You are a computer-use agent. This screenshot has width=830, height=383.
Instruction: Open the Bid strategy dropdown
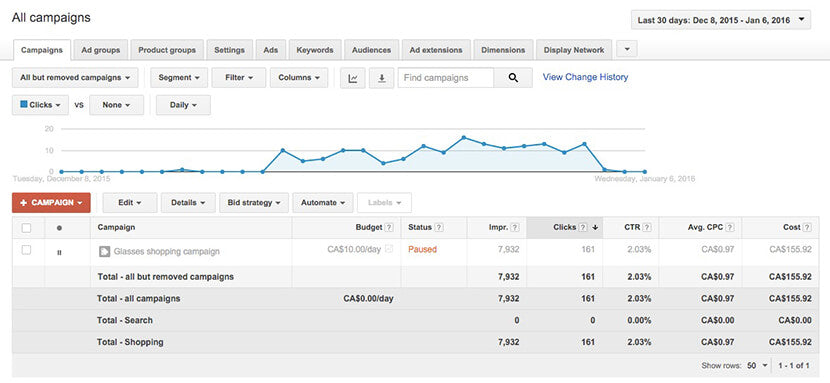(x=254, y=203)
